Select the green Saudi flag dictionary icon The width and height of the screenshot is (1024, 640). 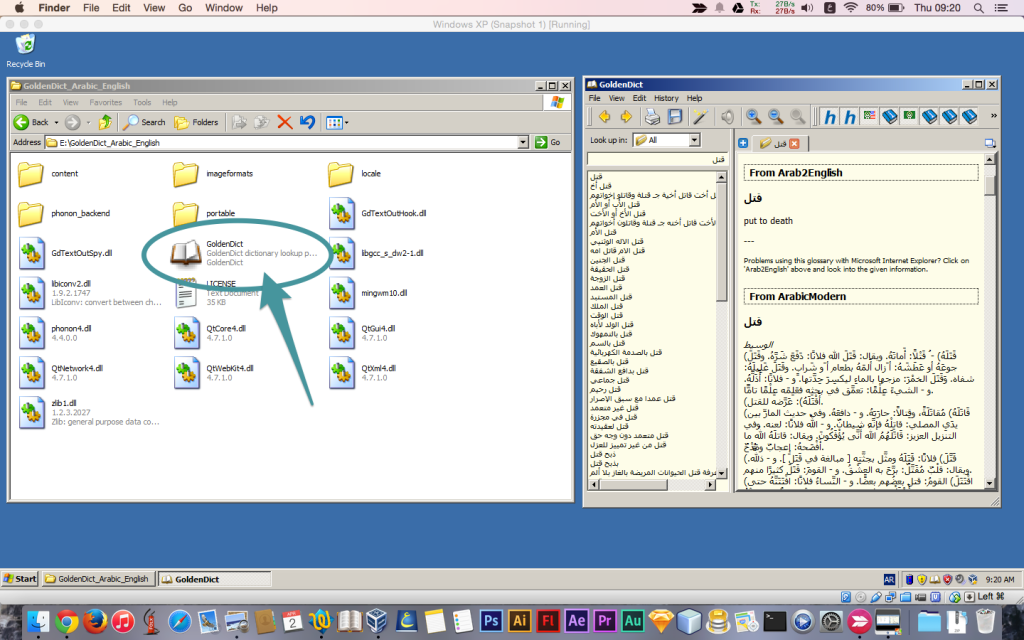[909, 116]
